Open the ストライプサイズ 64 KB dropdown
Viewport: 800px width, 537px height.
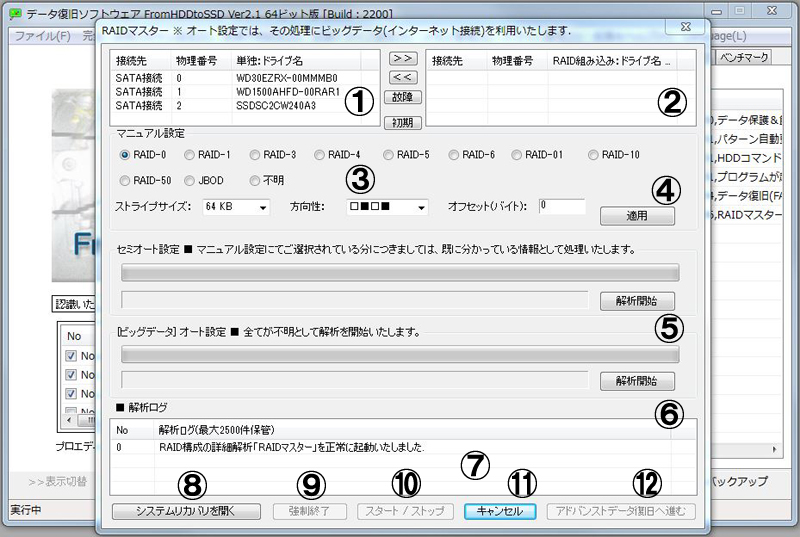pos(236,207)
